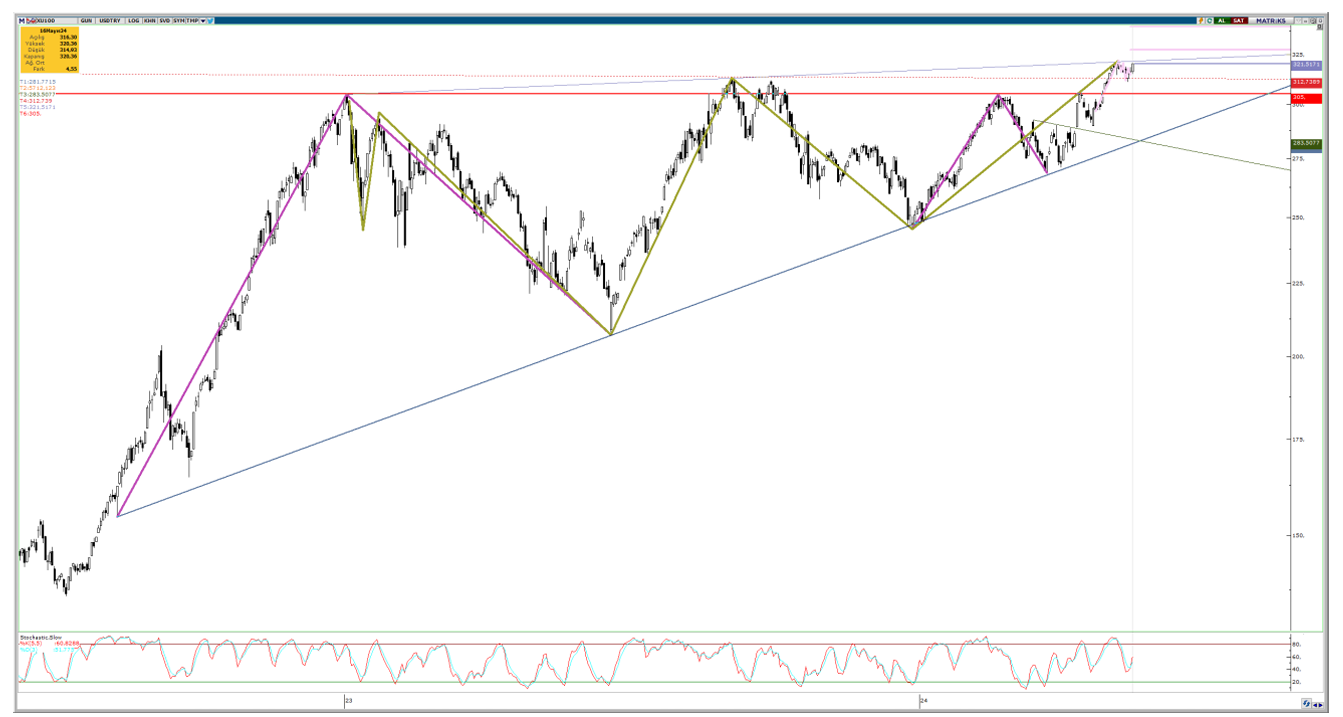The image size is (1343, 717).
Task: Click the chart icon beside the symbol box
Action: point(31,20)
